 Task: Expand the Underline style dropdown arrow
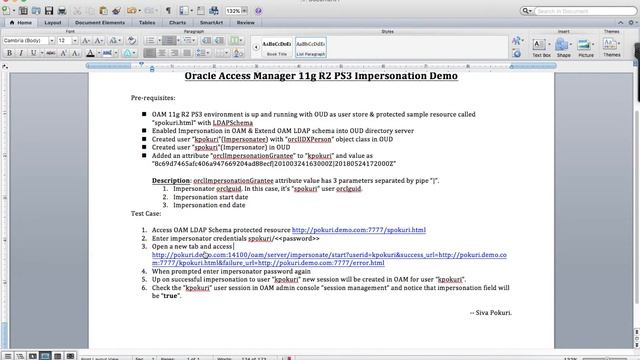42,53
